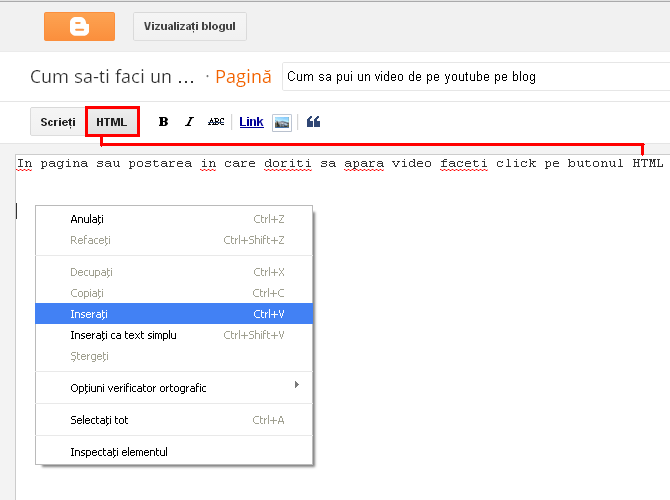Choose Inserați to paste content
The width and height of the screenshot is (670, 500).
(x=174, y=314)
